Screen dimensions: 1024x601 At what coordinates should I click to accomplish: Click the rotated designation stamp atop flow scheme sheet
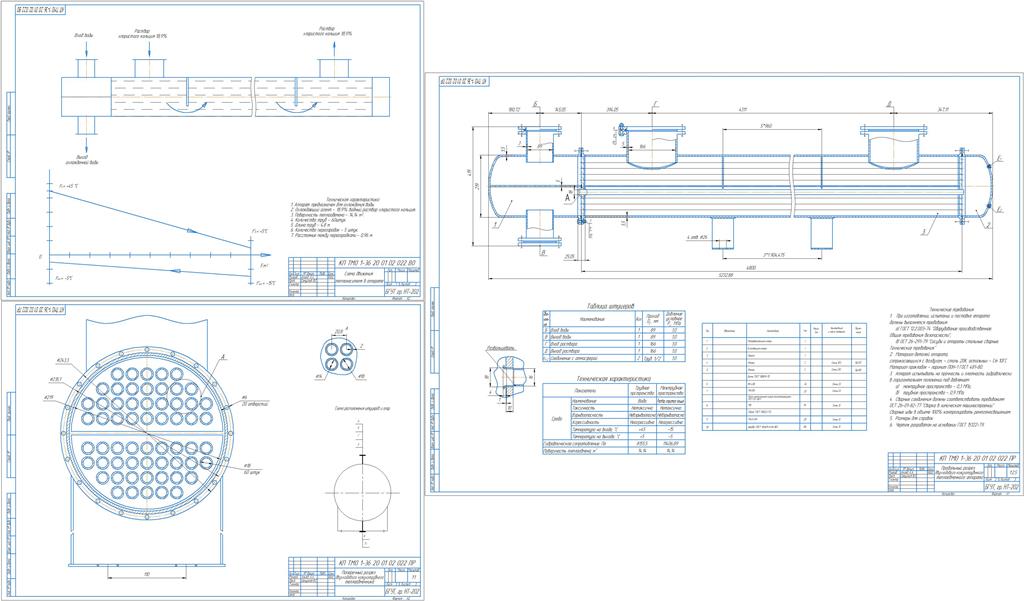tap(40, 9)
